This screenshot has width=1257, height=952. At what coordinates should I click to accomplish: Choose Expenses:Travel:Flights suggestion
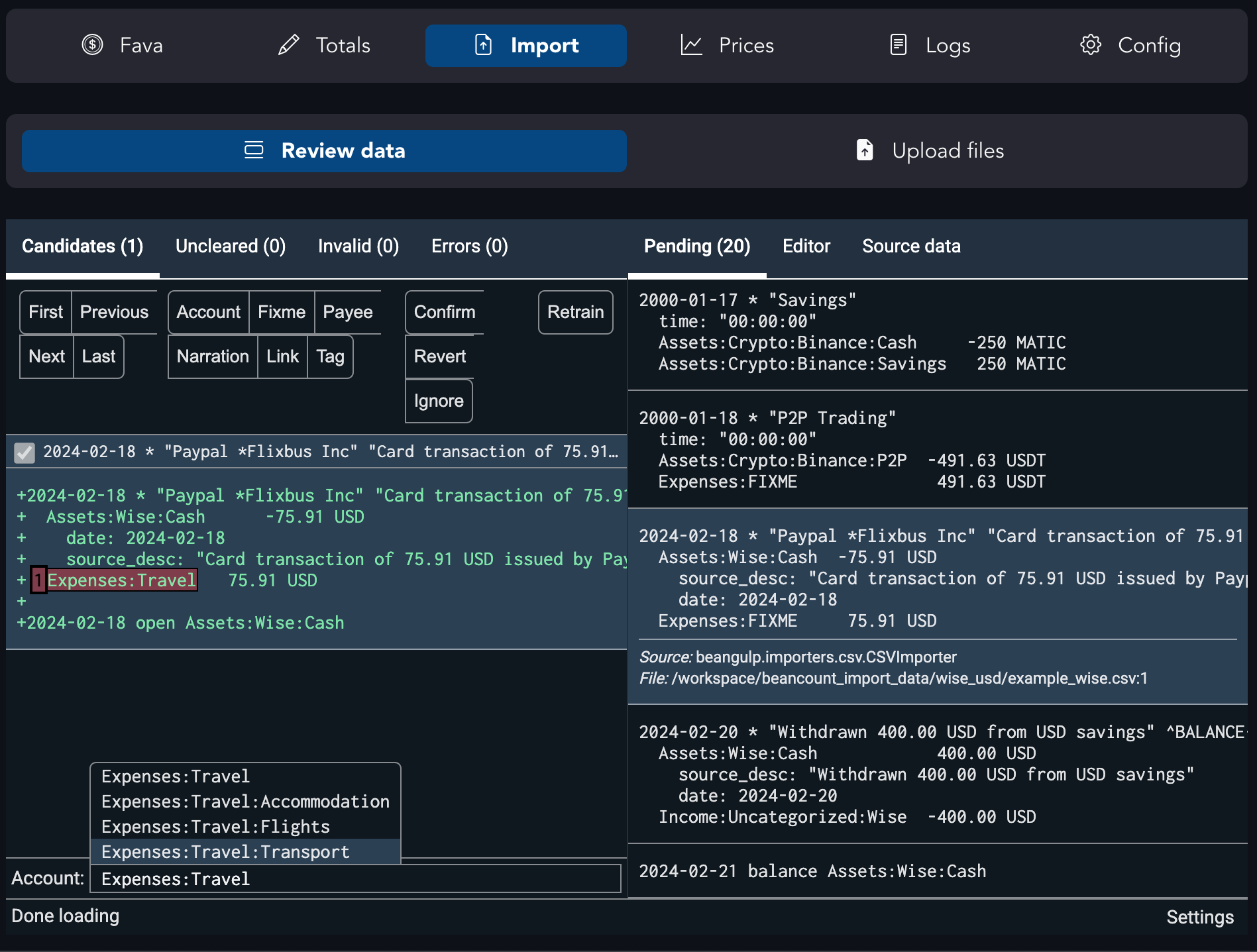245,827
